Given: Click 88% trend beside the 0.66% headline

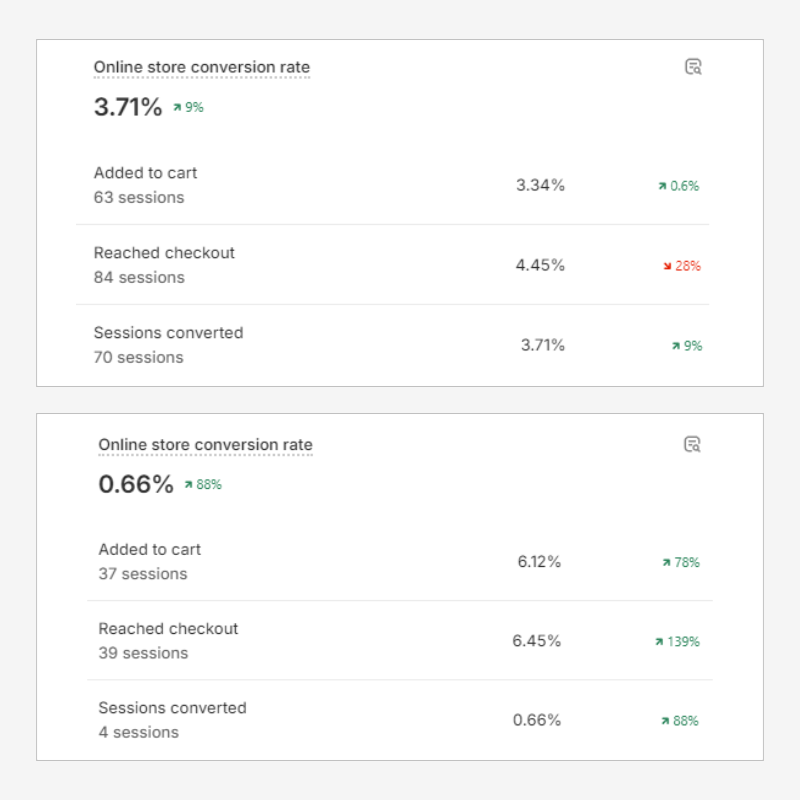Looking at the screenshot, I should point(202,485).
